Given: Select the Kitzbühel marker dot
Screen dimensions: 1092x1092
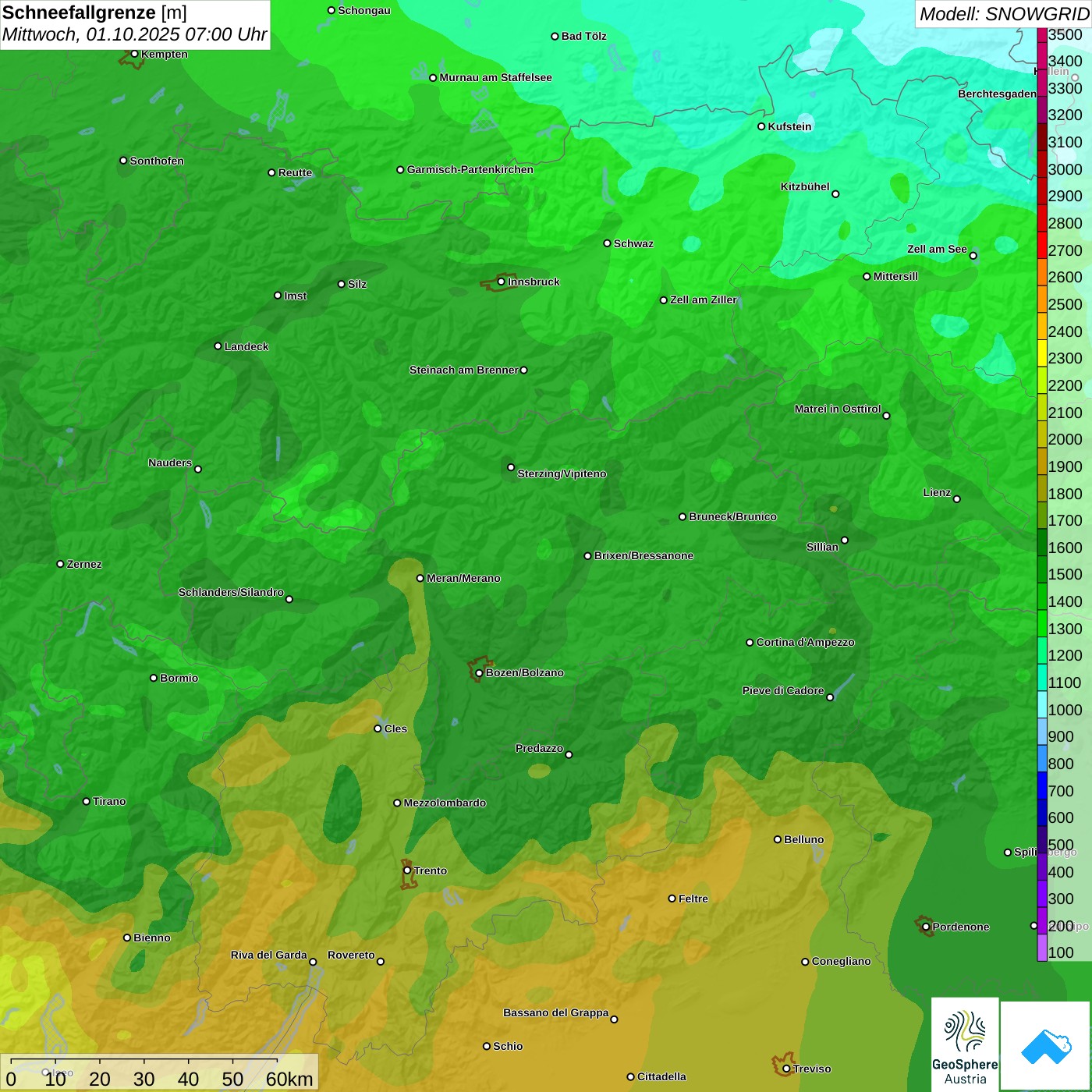Looking at the screenshot, I should pos(835,194).
